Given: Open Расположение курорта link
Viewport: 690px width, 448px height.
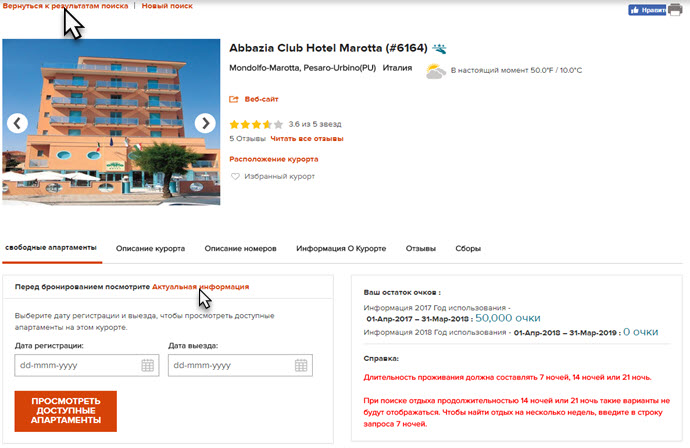Looking at the screenshot, I should pos(274,159).
